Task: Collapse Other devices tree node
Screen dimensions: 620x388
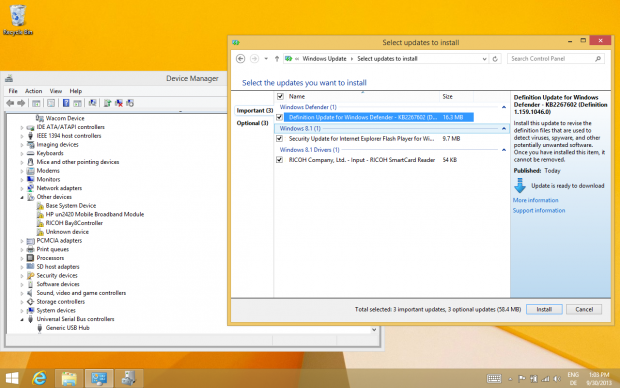Action: (x=22, y=197)
